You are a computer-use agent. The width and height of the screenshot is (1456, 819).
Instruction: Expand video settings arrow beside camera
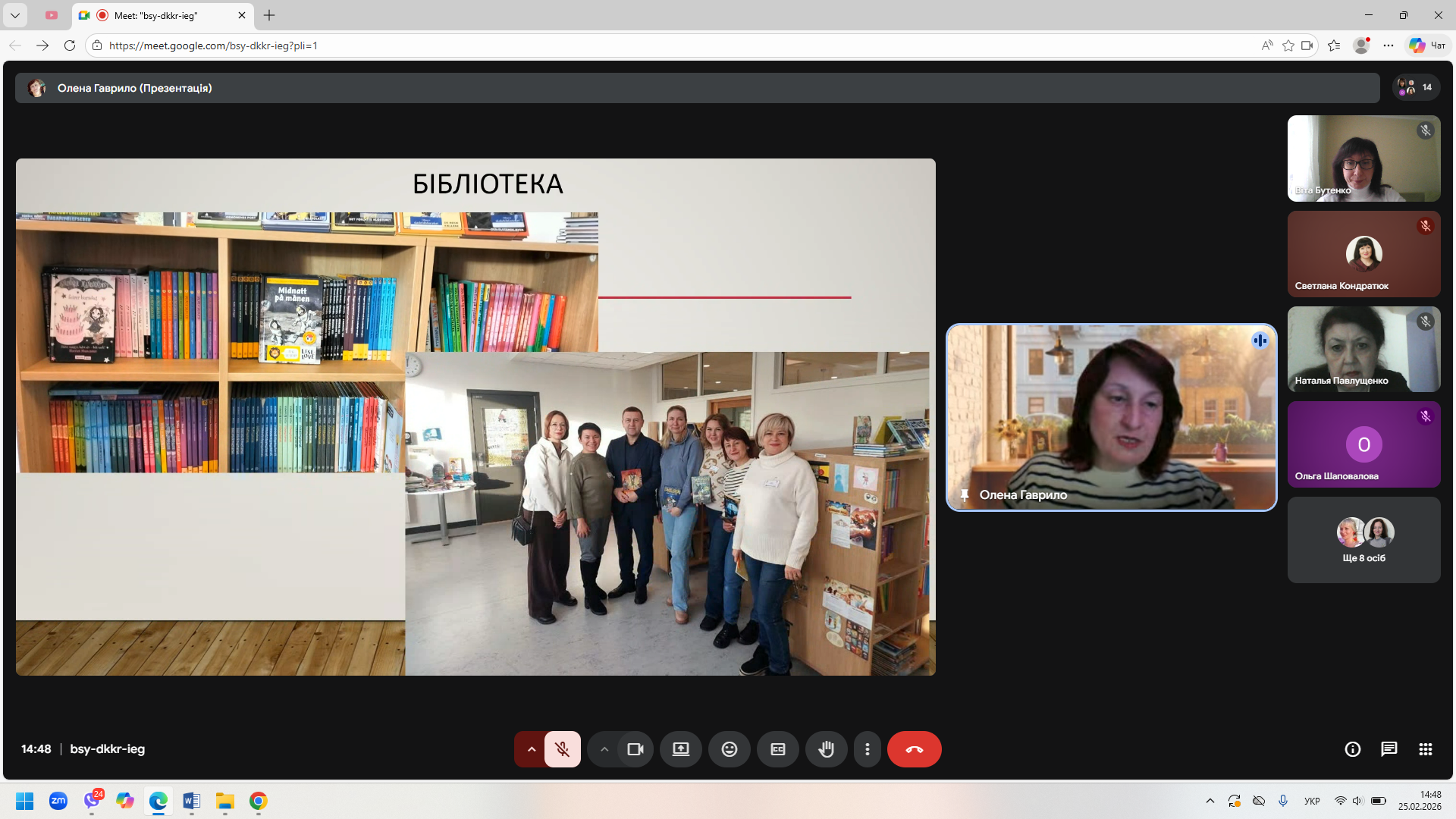pos(604,749)
